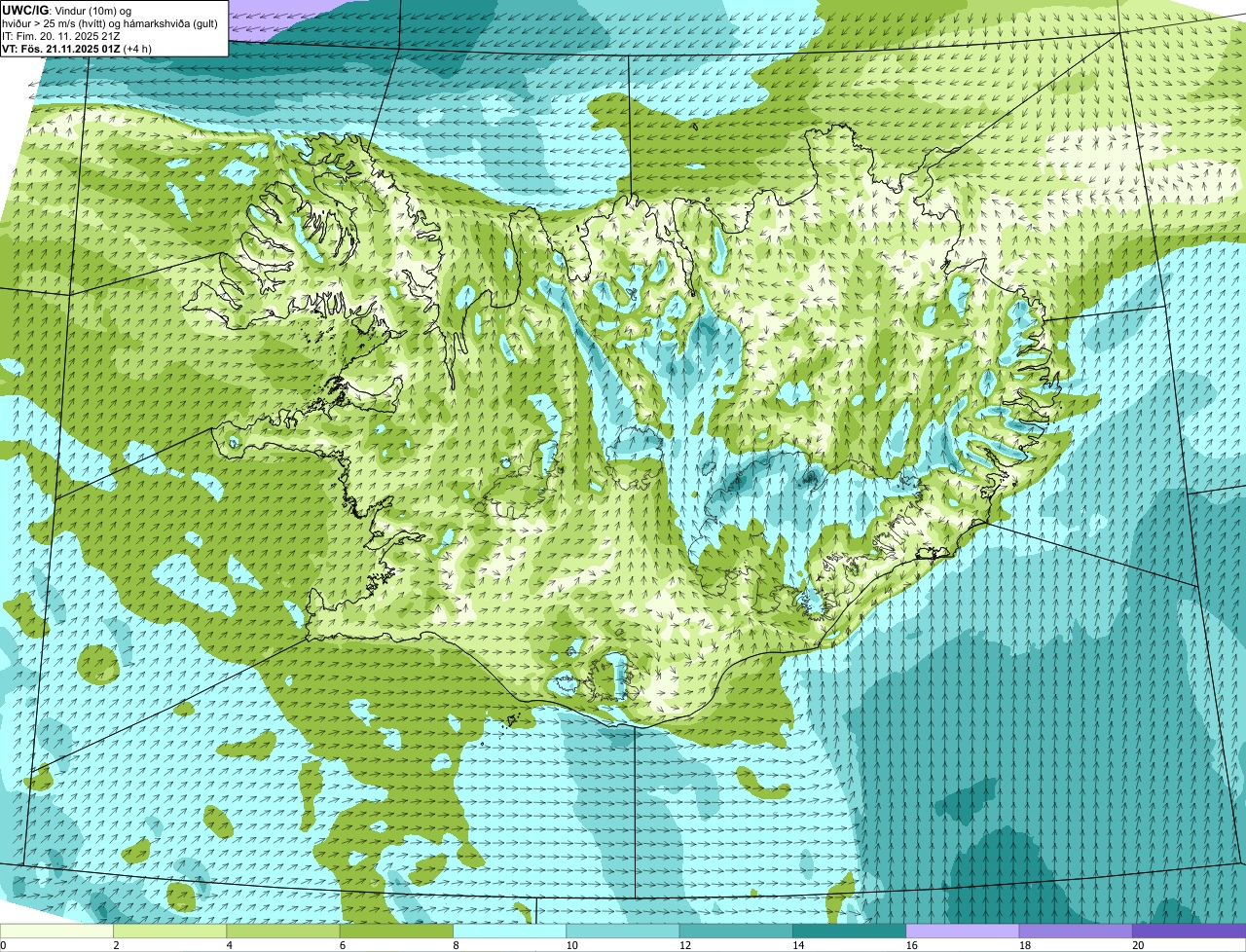This screenshot has height=952, width=1246.
Task: Click the above-20 m/s dark purple legend swatch
Action: [x=1189, y=931]
